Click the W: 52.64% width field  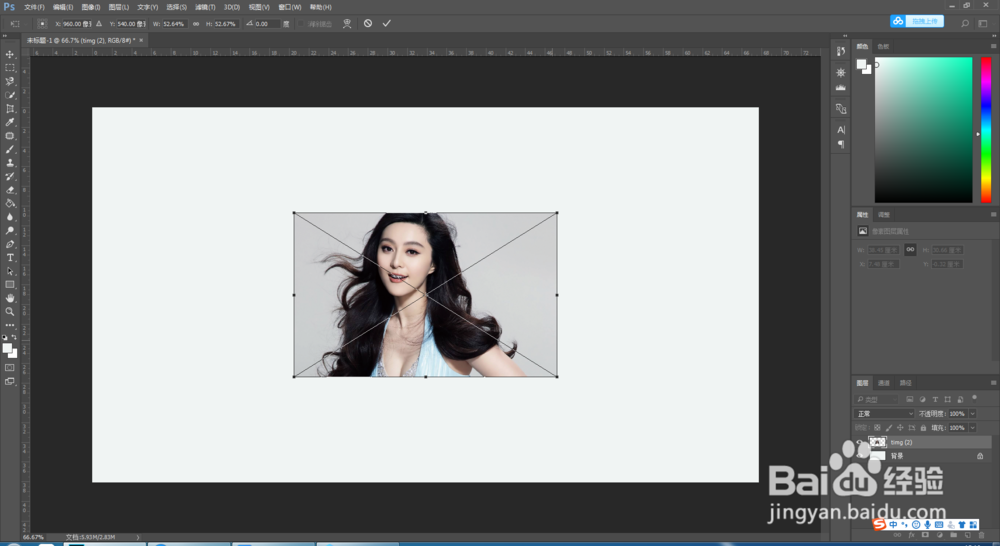(x=173, y=24)
